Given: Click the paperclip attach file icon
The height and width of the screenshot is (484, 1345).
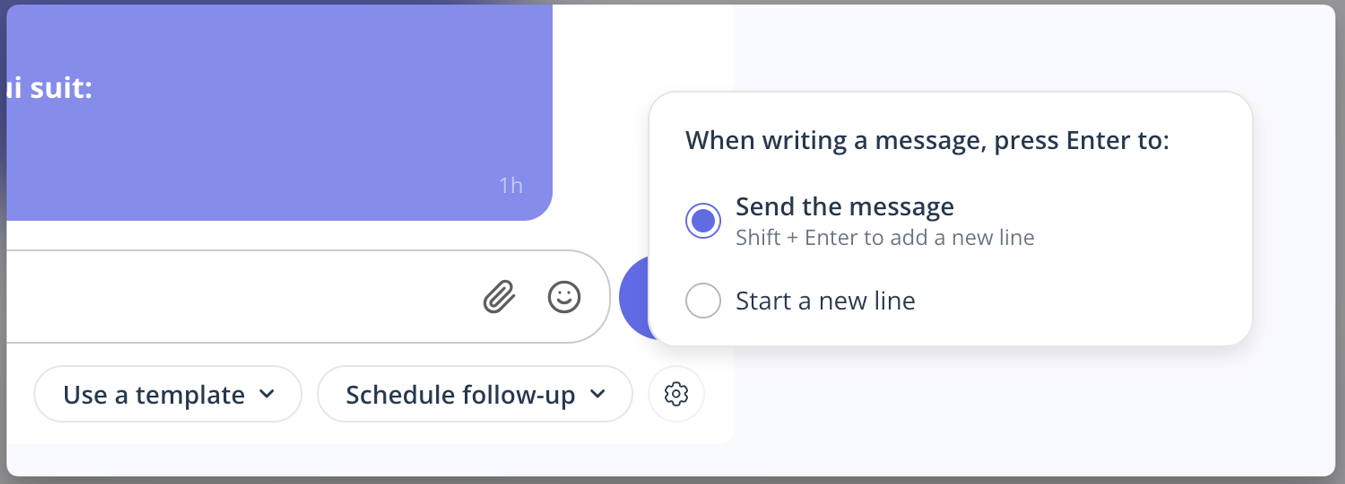Looking at the screenshot, I should (499, 296).
